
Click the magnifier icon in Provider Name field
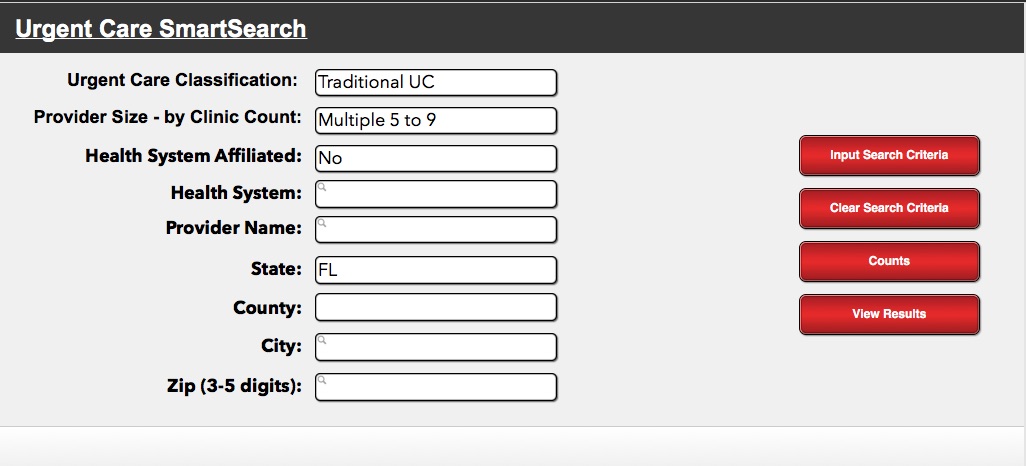(x=322, y=223)
